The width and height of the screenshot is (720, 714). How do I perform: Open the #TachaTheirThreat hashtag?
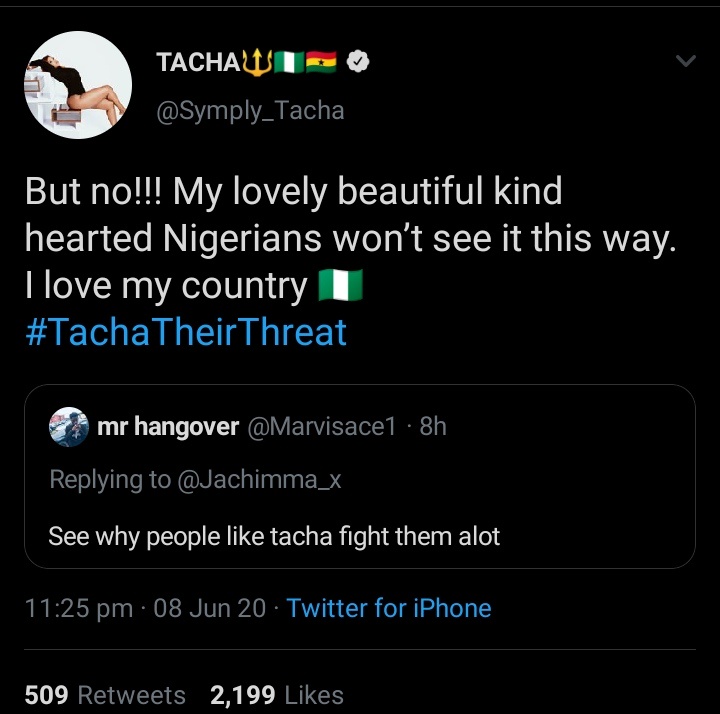(x=185, y=331)
